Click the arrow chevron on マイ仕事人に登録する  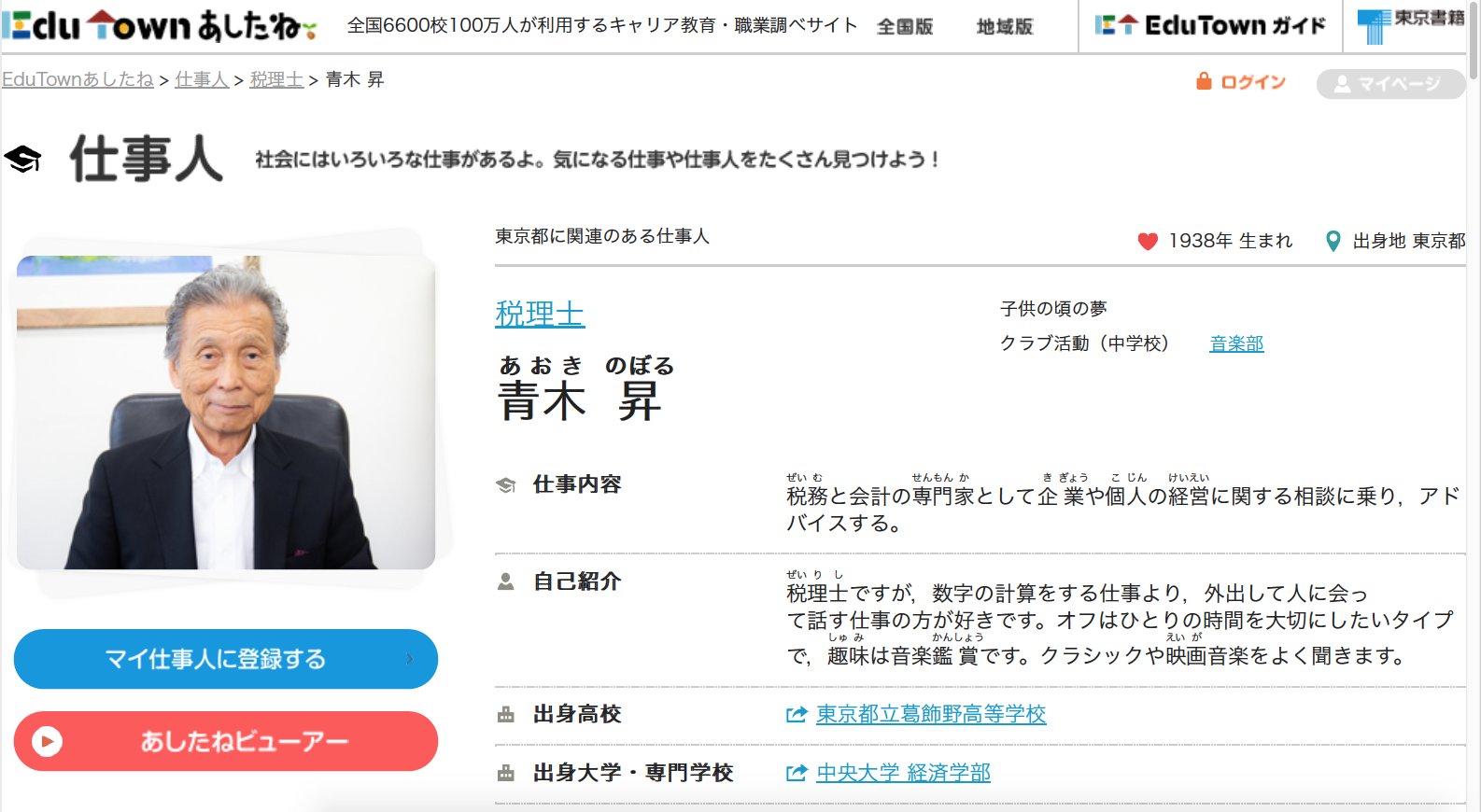409,659
